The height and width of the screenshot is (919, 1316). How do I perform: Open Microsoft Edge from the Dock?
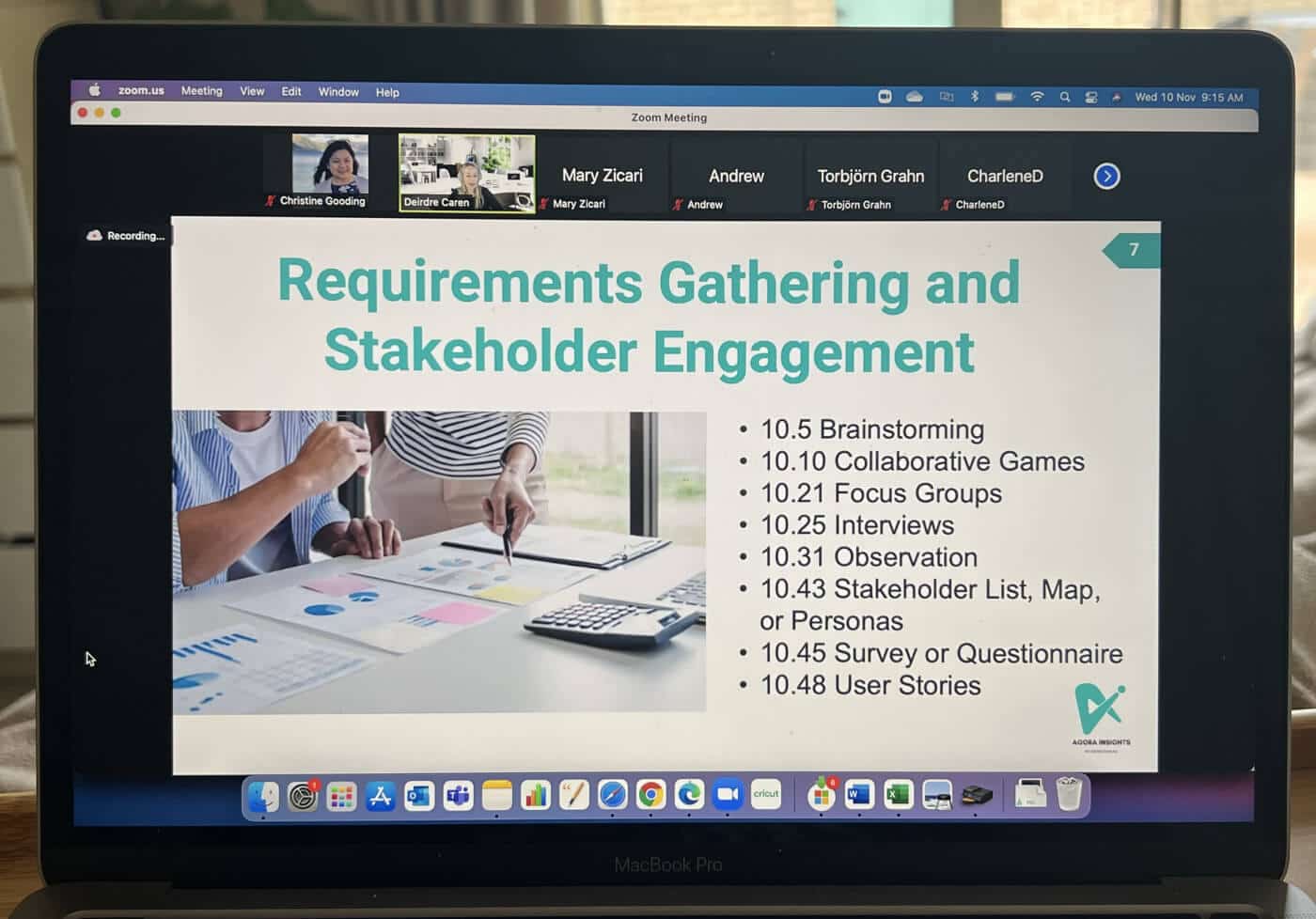(x=689, y=797)
